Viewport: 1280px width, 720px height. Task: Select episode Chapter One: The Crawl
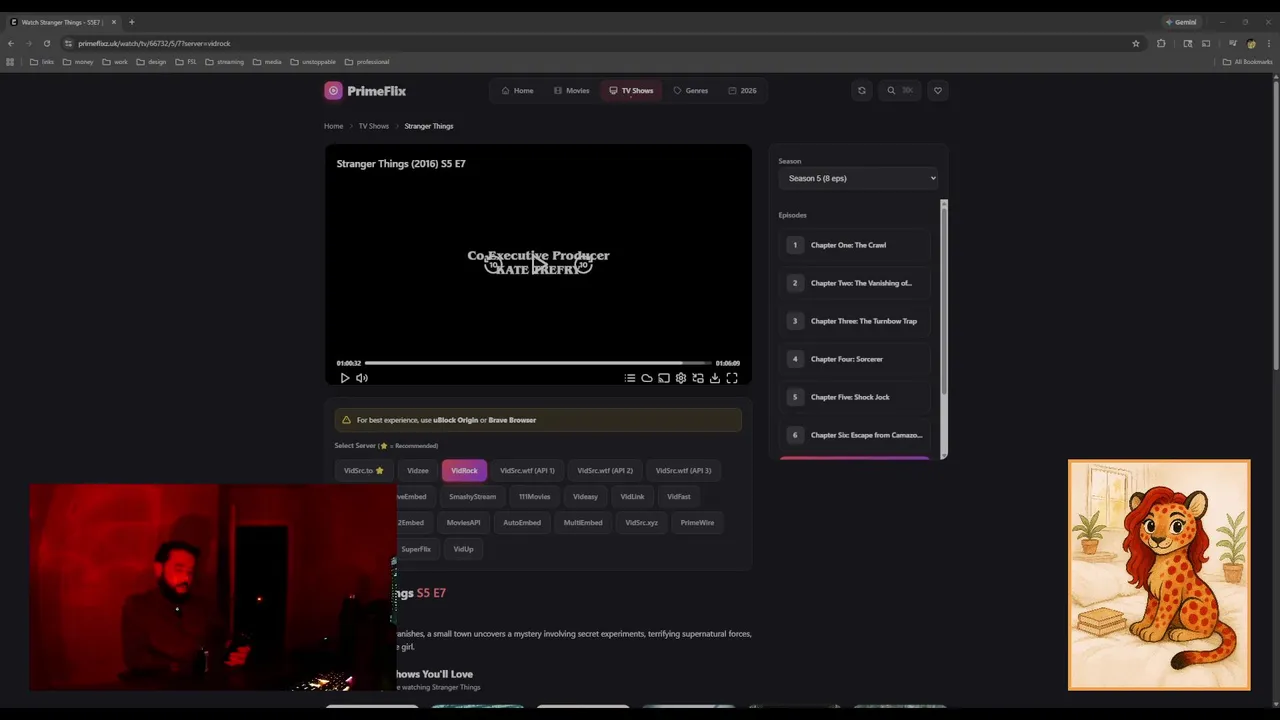856,245
